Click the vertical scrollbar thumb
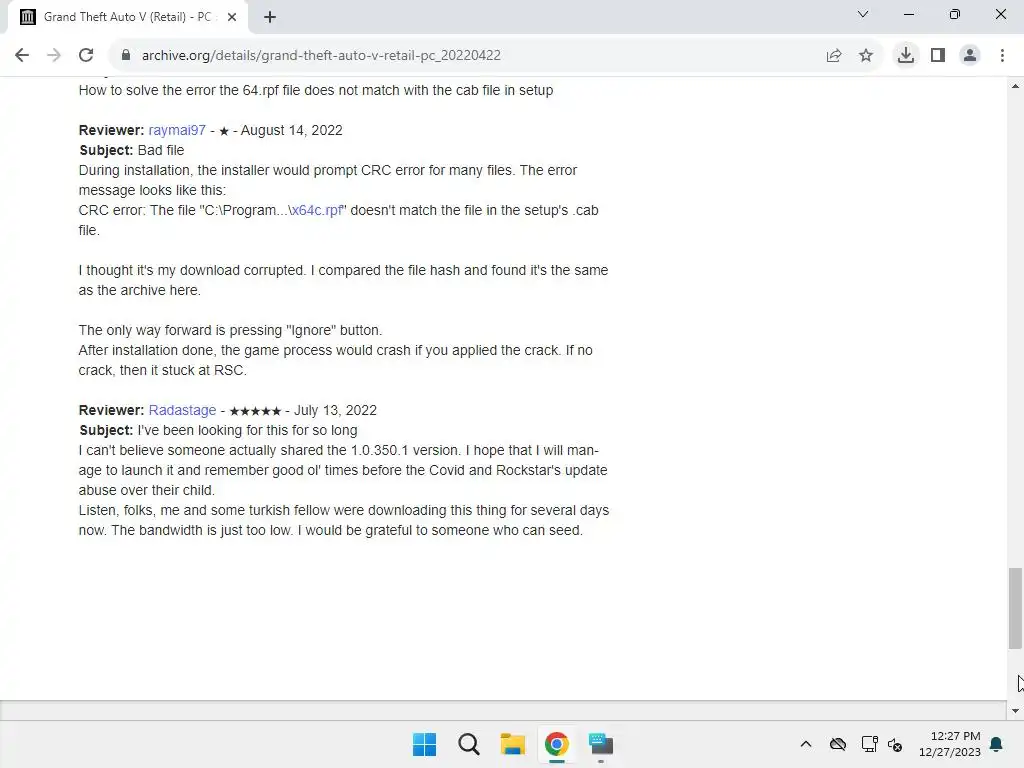The width and height of the screenshot is (1024, 768). click(x=1015, y=608)
